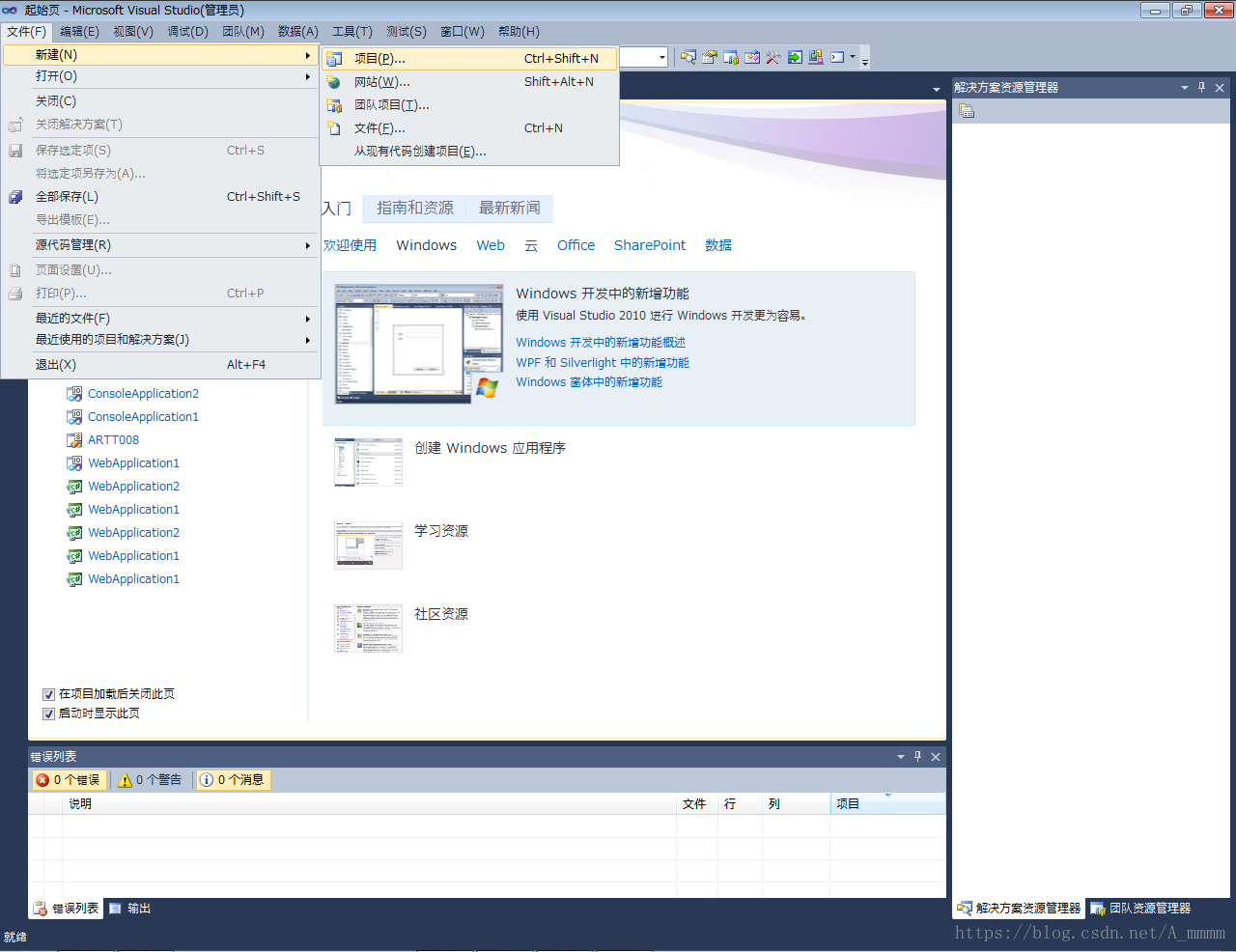Screen dimensions: 1236x952
Task: Close the error list panel
Action: [935, 756]
